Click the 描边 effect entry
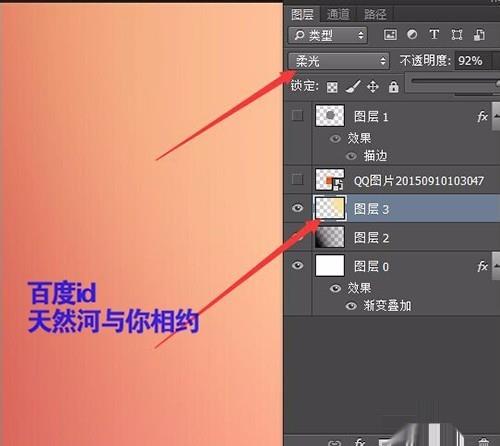This screenshot has height=446, width=500. [375, 156]
